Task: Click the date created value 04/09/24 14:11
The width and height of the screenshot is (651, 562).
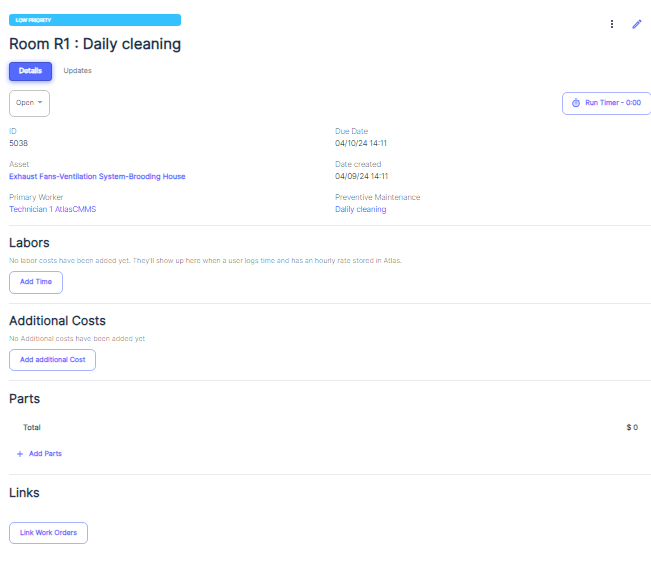Action: [361, 177]
